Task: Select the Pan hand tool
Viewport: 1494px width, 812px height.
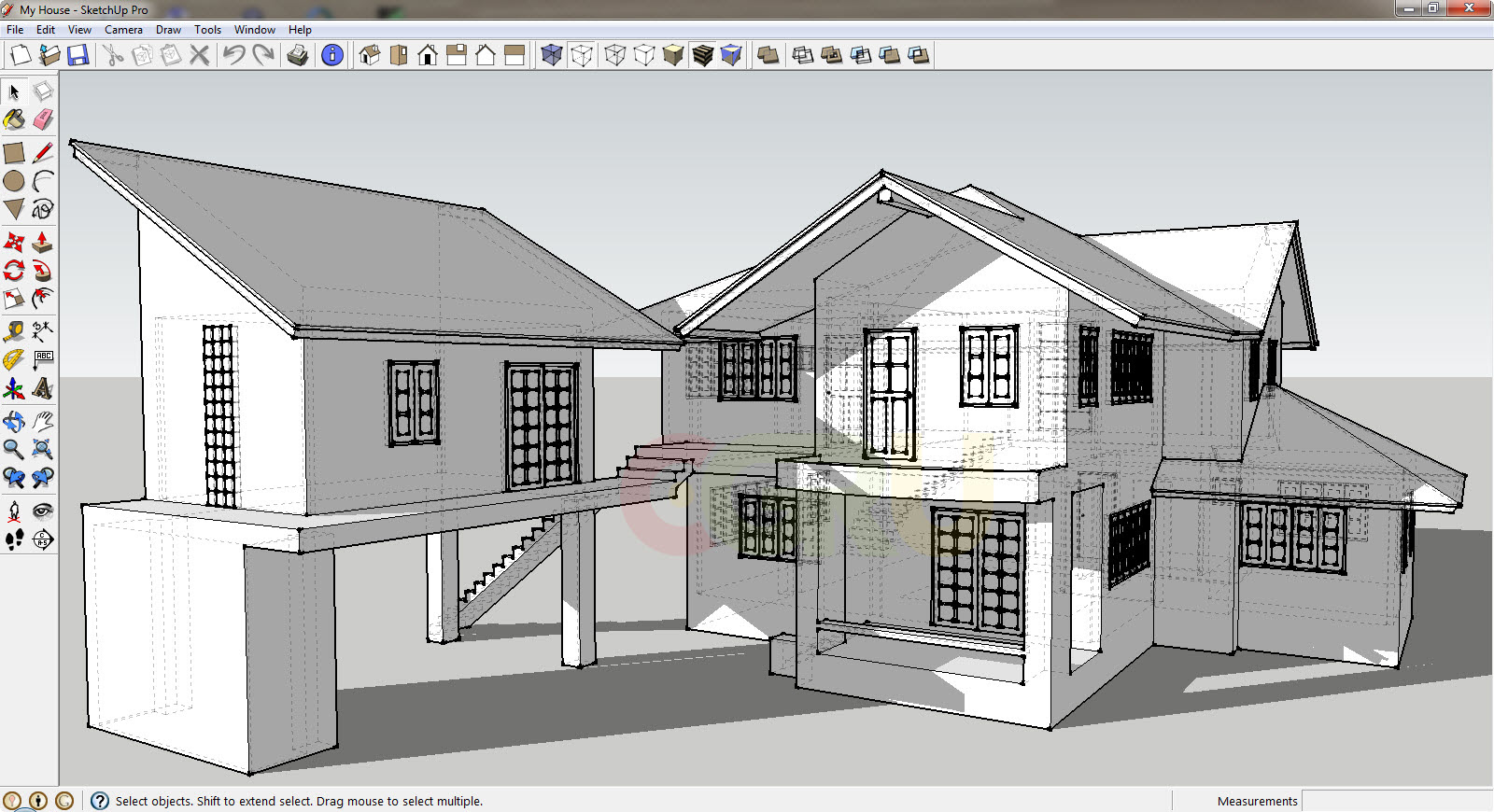Action: tap(43, 421)
